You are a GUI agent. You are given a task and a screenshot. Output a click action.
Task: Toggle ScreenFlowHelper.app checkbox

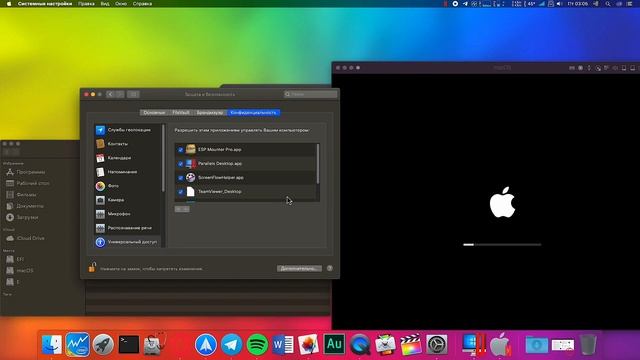[180, 178]
